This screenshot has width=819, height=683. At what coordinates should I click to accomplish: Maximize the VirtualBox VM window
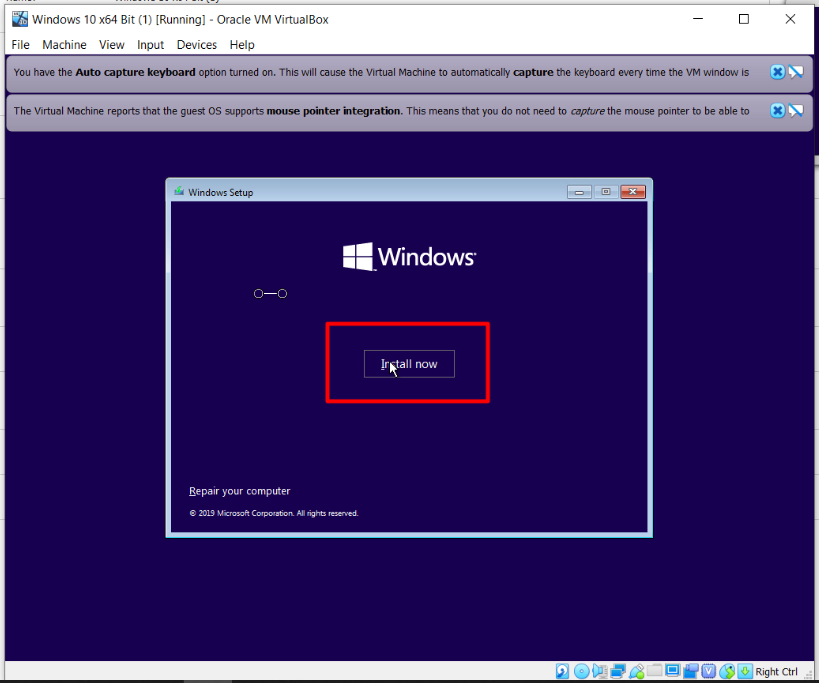coord(744,19)
